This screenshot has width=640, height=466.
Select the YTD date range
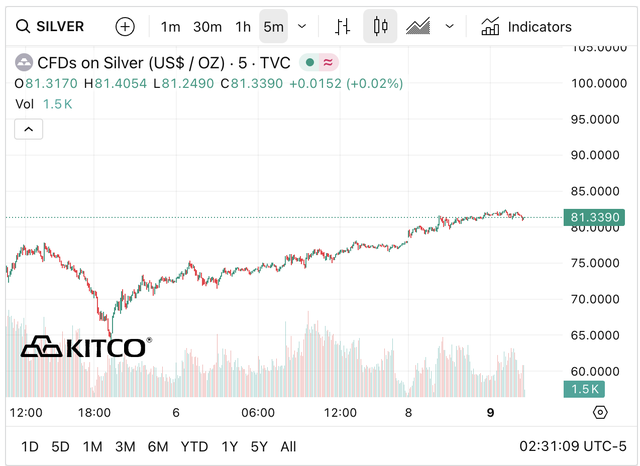pyautogui.click(x=194, y=446)
